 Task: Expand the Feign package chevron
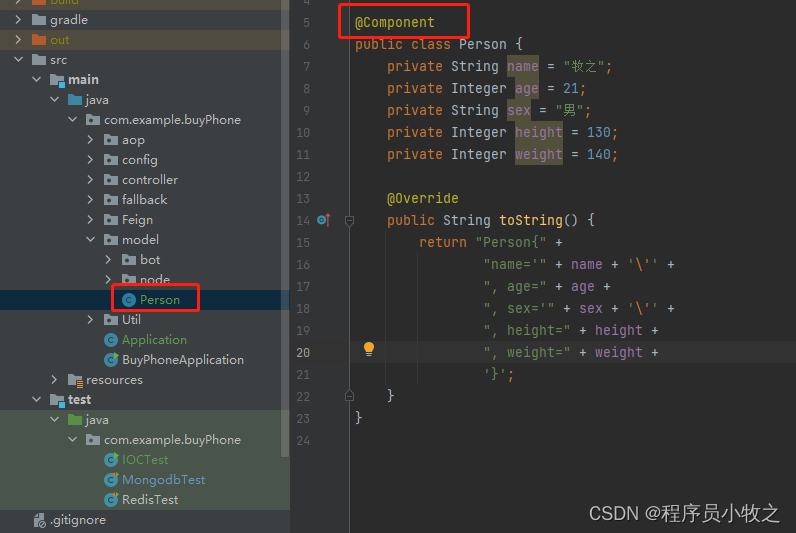coord(90,219)
